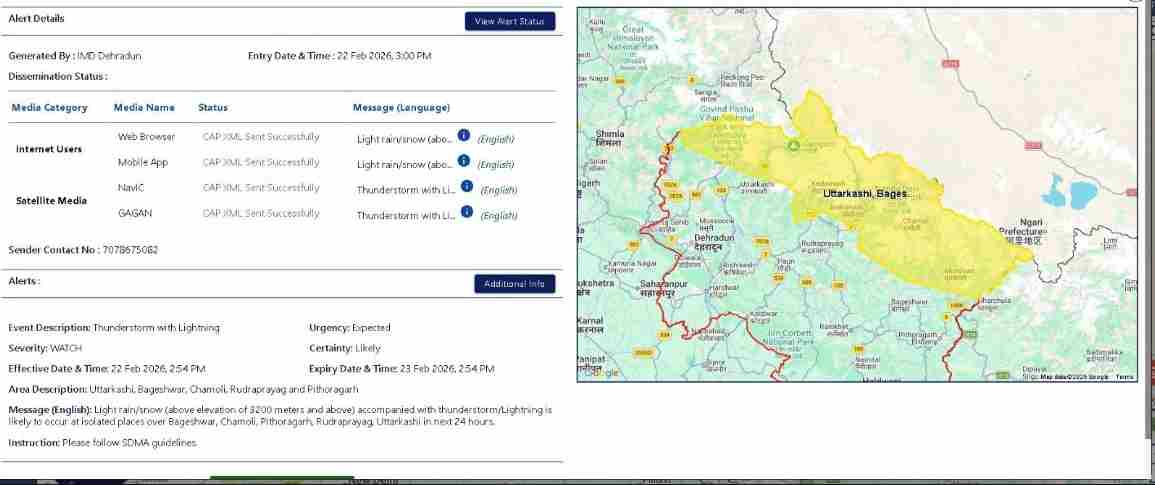
Task: Click info icon in NavIC row
Action: [x=466, y=187]
